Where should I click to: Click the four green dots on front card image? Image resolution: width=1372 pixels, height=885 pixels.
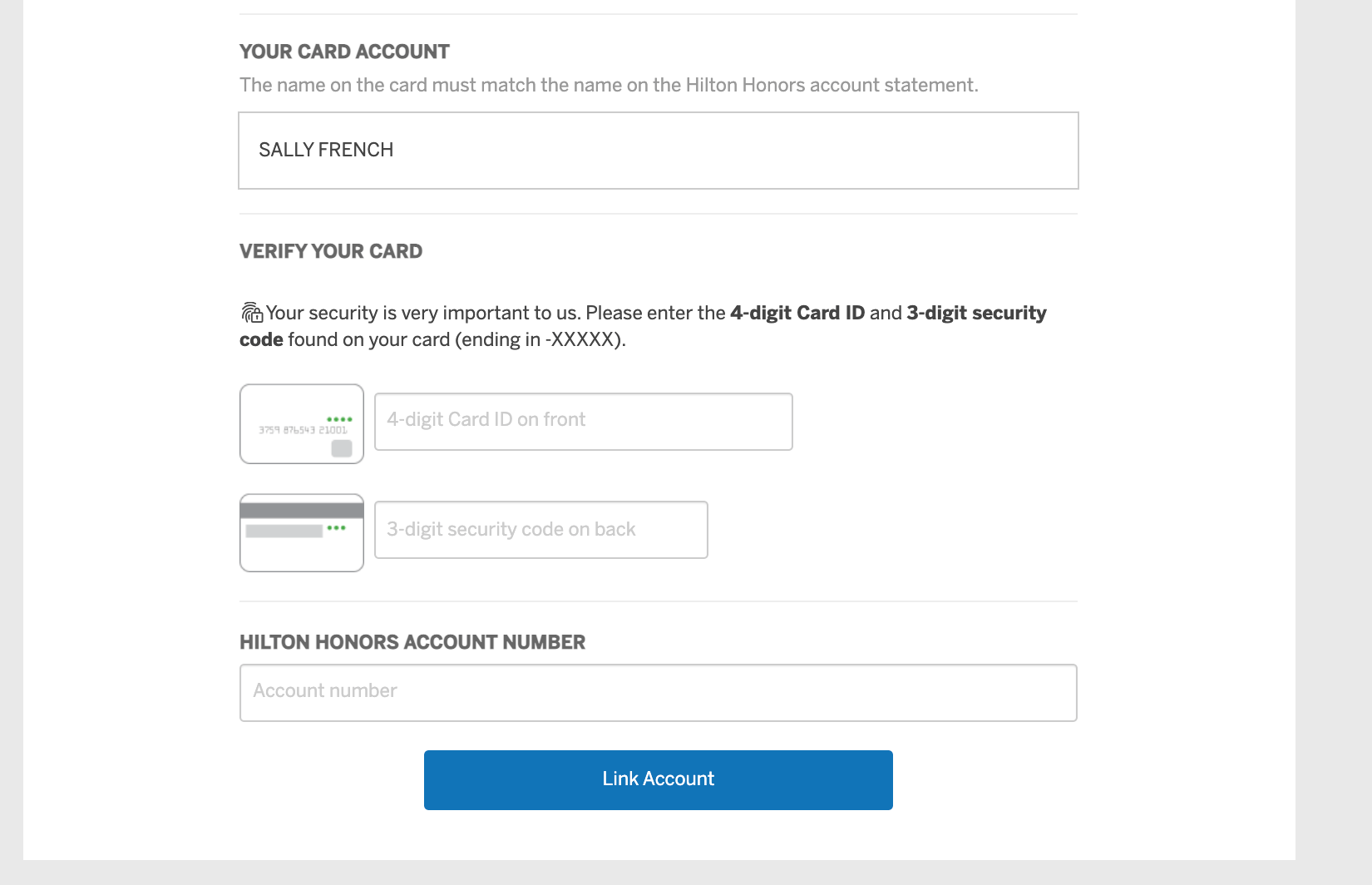[x=339, y=419]
